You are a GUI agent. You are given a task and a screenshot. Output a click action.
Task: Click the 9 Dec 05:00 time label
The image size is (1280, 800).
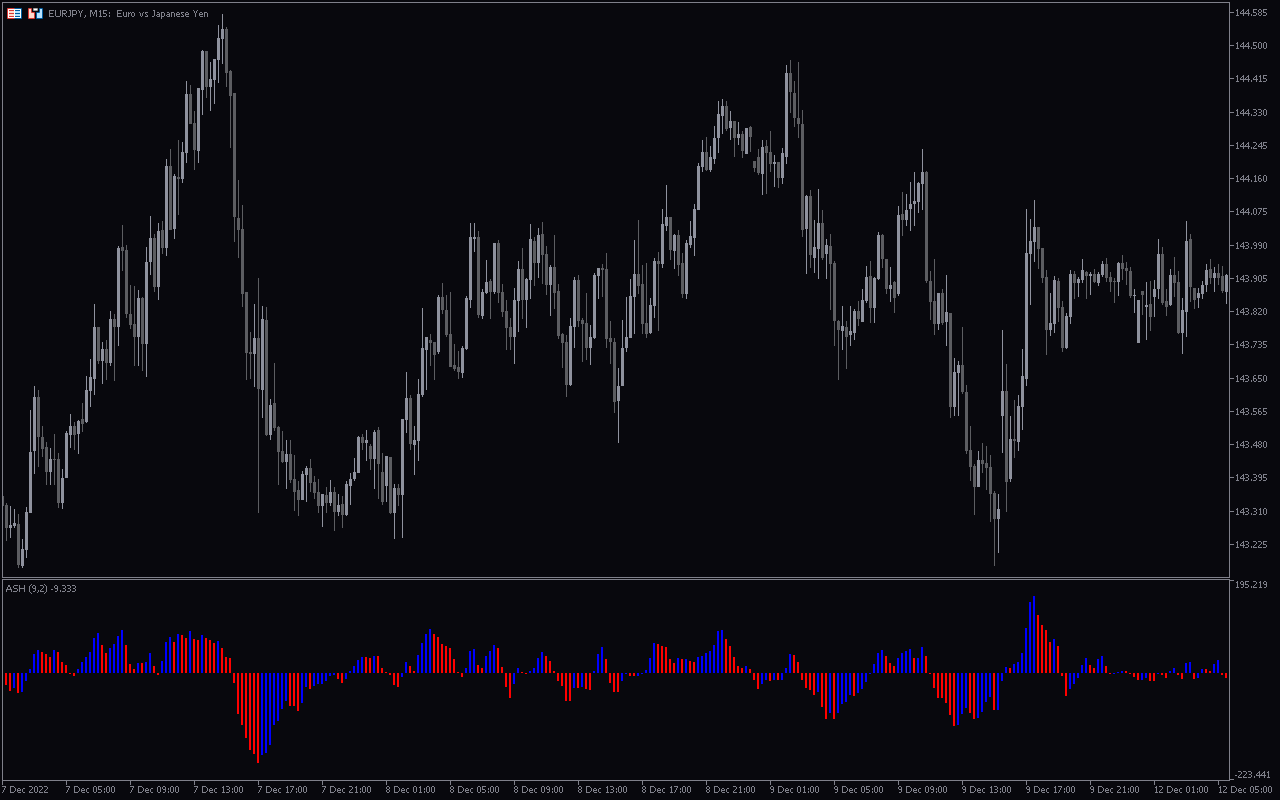click(x=858, y=789)
